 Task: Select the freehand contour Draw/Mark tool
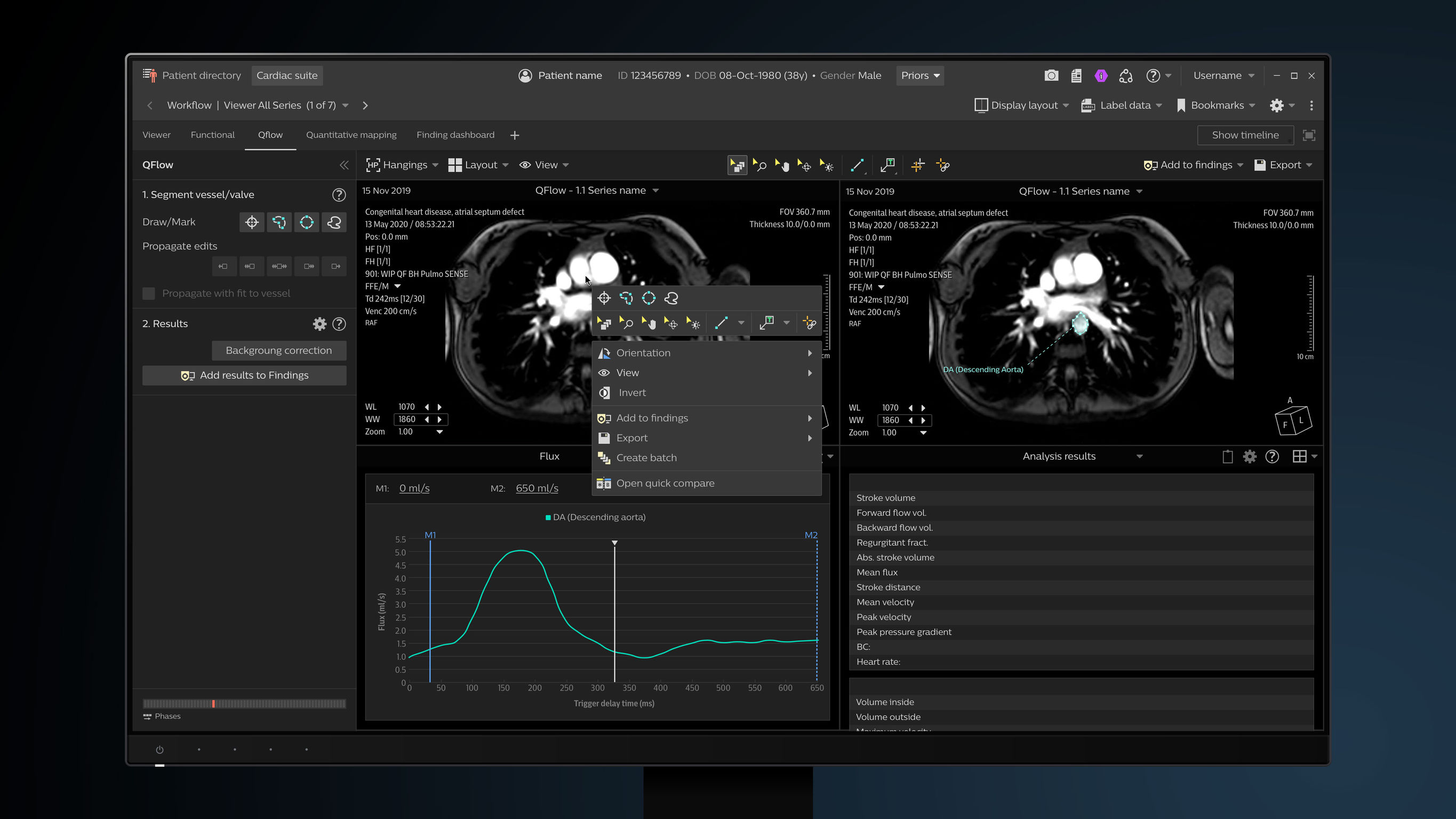[x=279, y=222]
